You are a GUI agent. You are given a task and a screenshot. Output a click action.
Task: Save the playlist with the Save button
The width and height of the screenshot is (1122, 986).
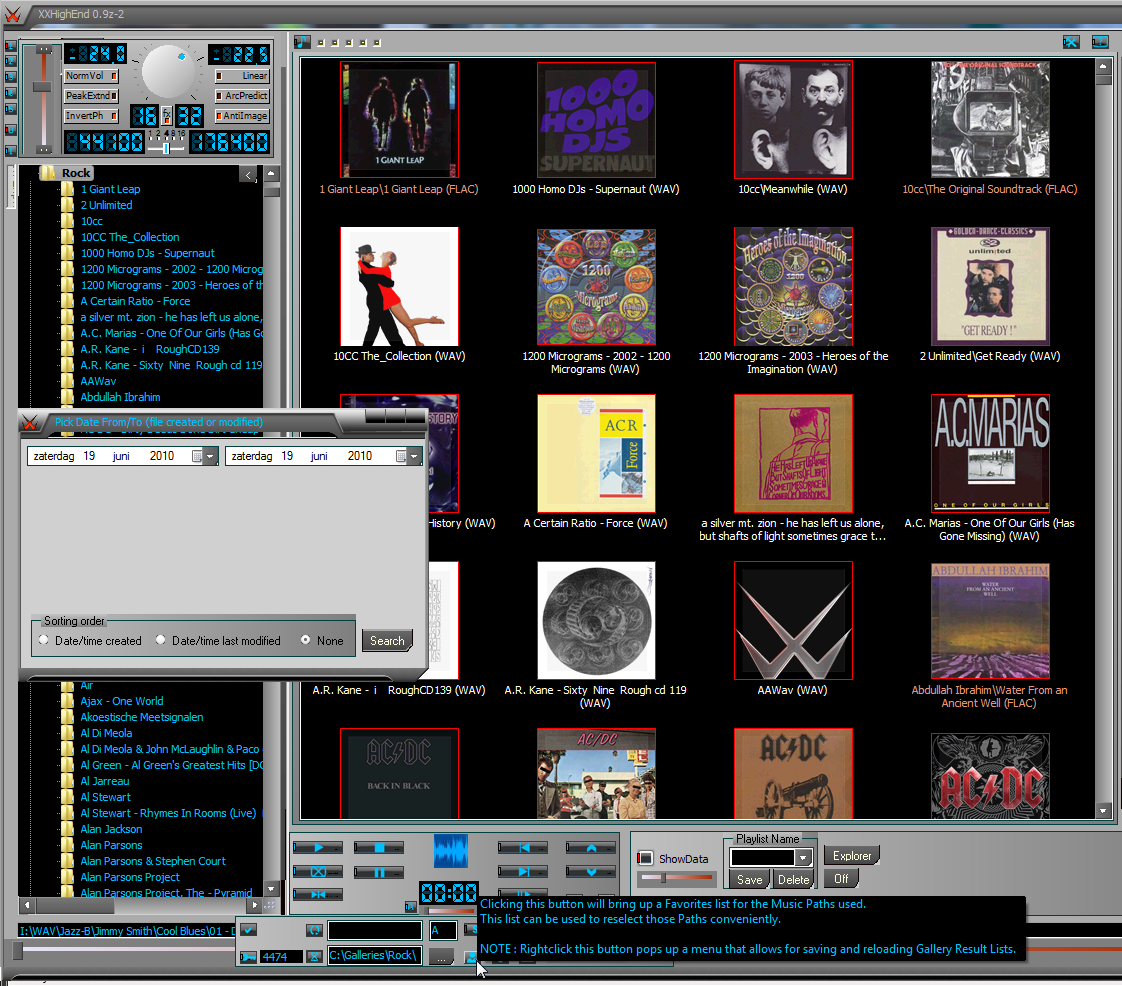pos(749,880)
